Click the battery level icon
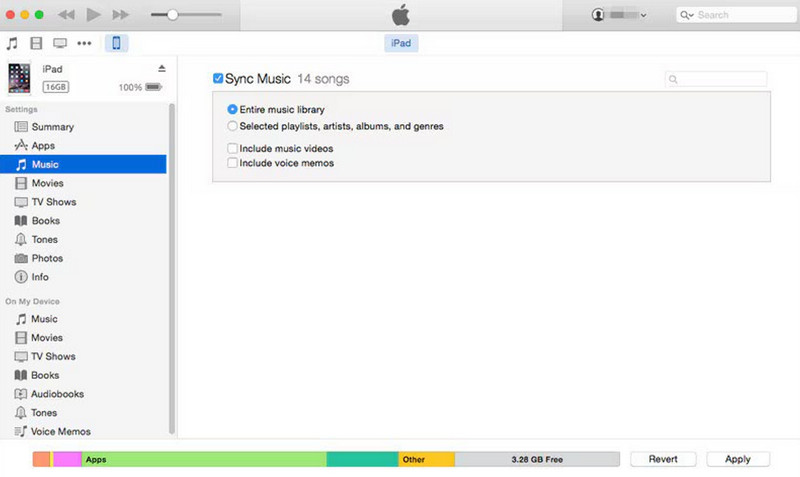This screenshot has height=477, width=800. (x=154, y=87)
